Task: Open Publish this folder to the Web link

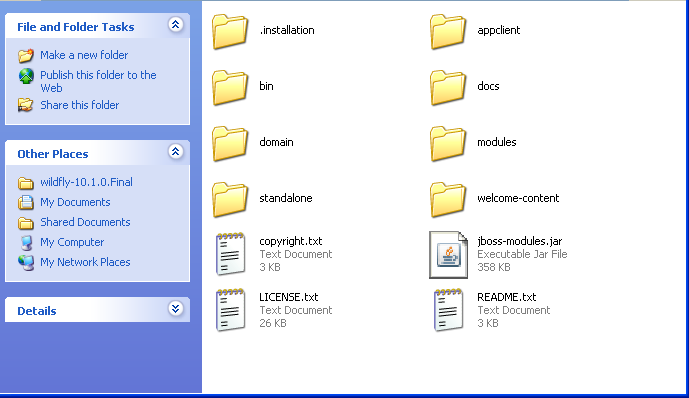Action: point(98,81)
